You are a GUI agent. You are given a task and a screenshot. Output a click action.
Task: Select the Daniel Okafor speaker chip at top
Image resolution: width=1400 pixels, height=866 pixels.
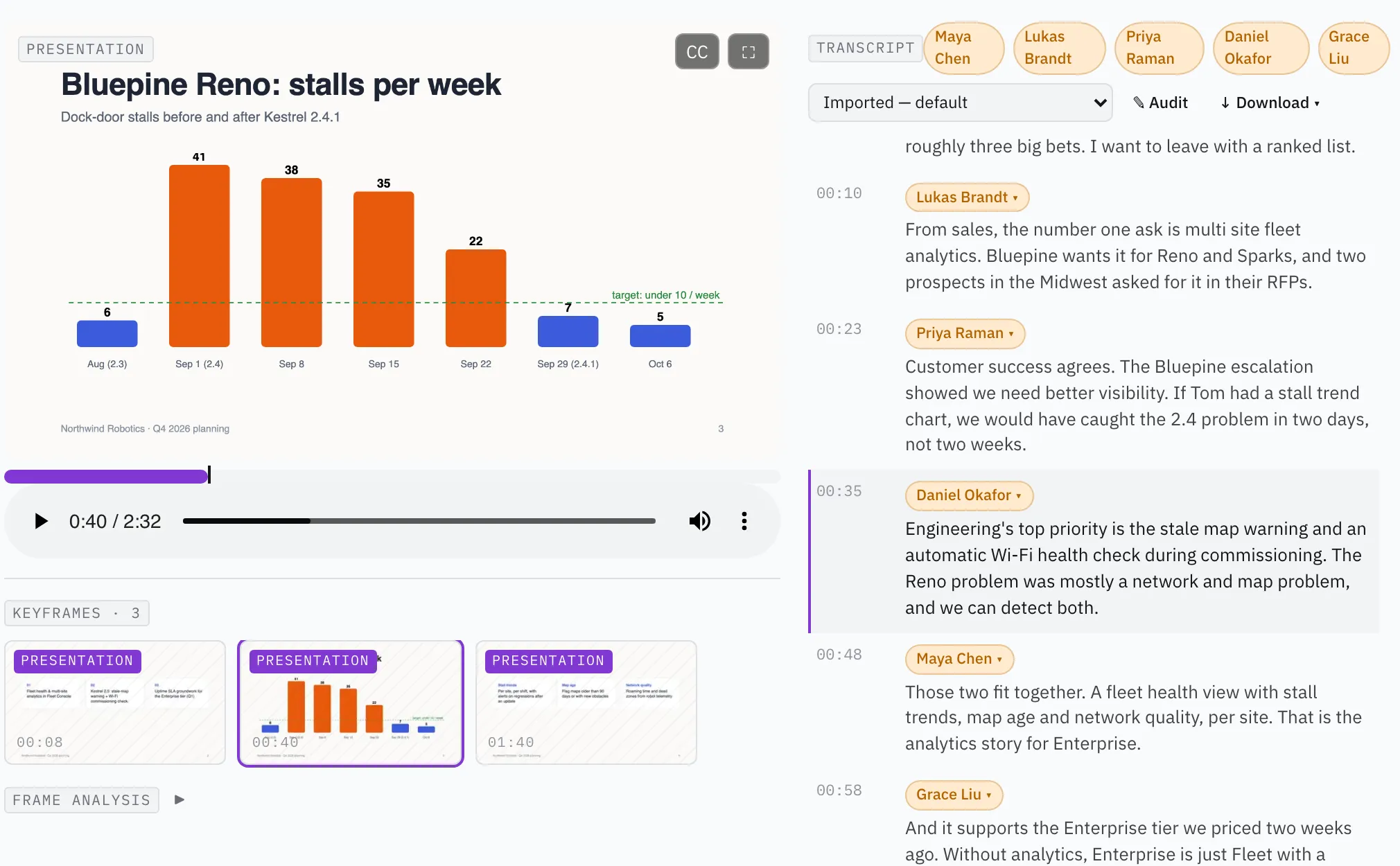point(1261,48)
